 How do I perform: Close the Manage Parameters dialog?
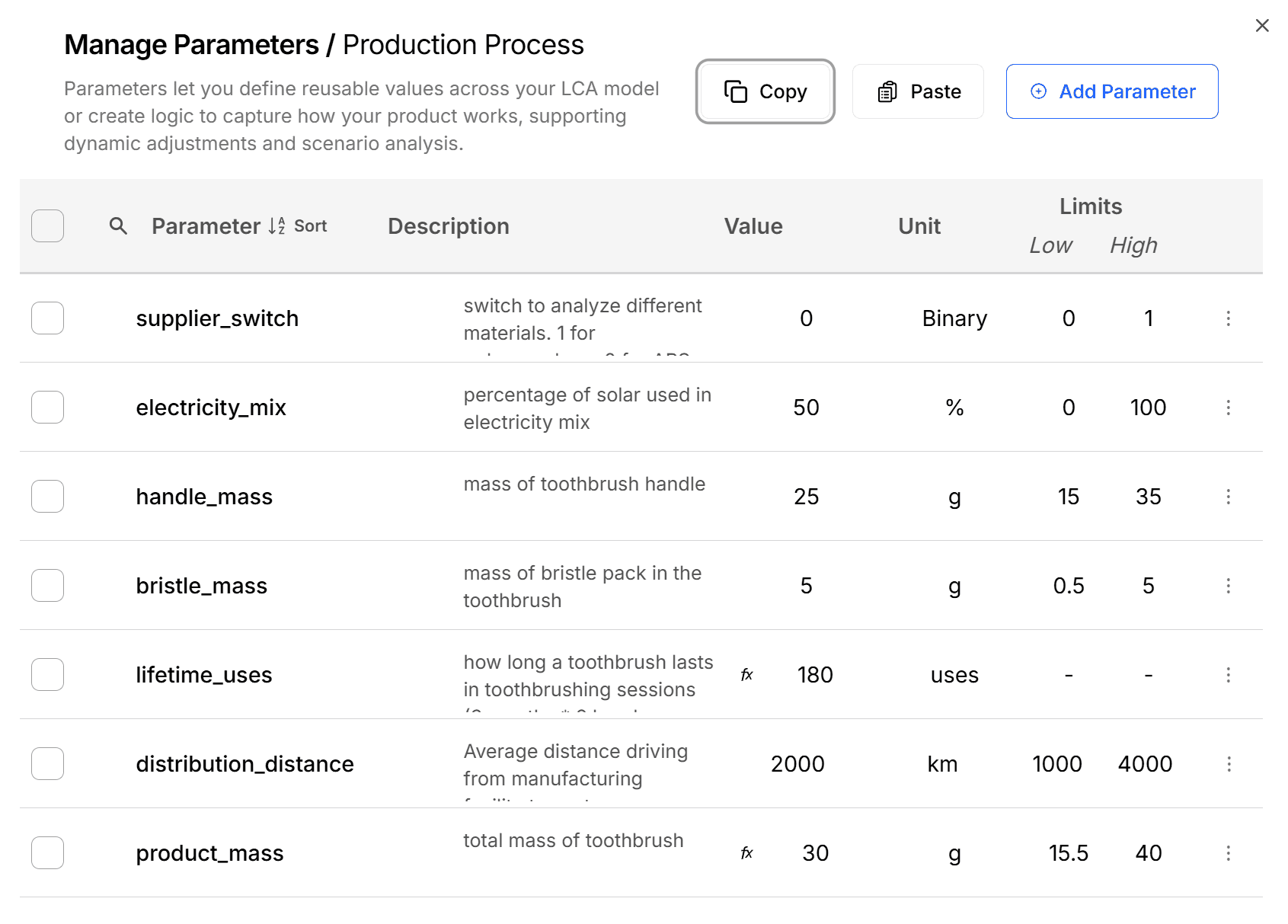point(1262,25)
